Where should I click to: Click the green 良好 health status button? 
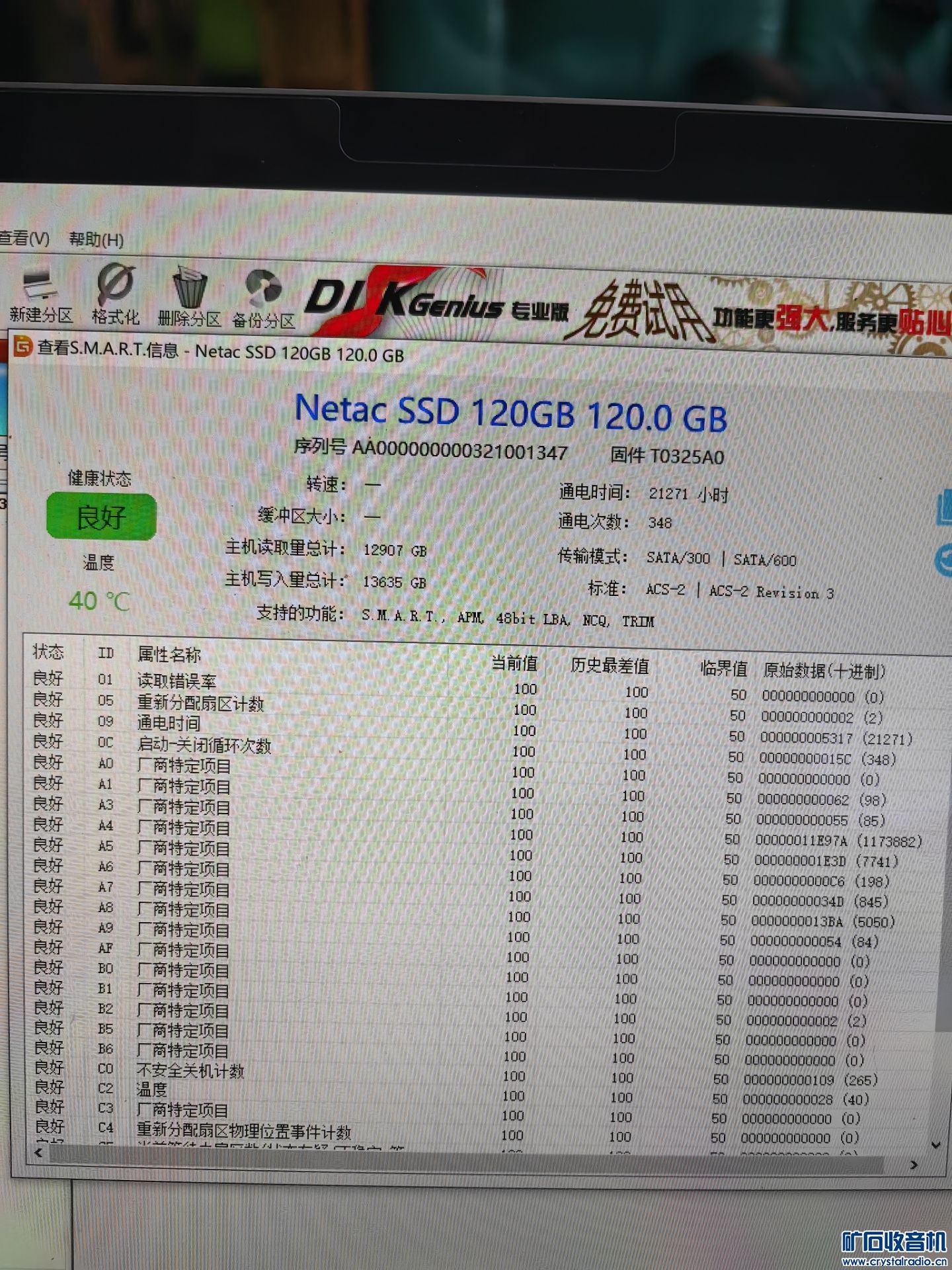[x=101, y=517]
